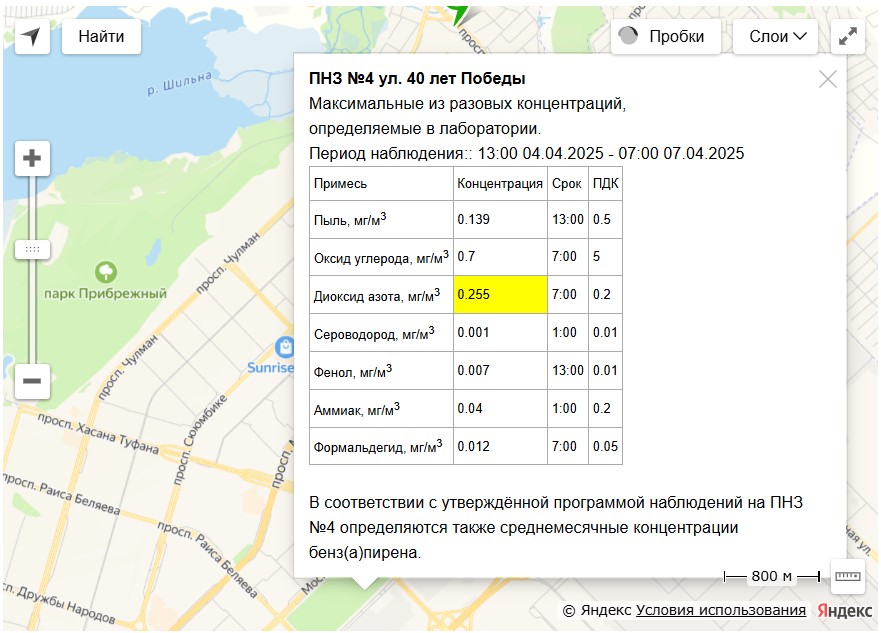Close the ПНЗ №4 info balloon
881x633 pixels.
[x=827, y=80]
